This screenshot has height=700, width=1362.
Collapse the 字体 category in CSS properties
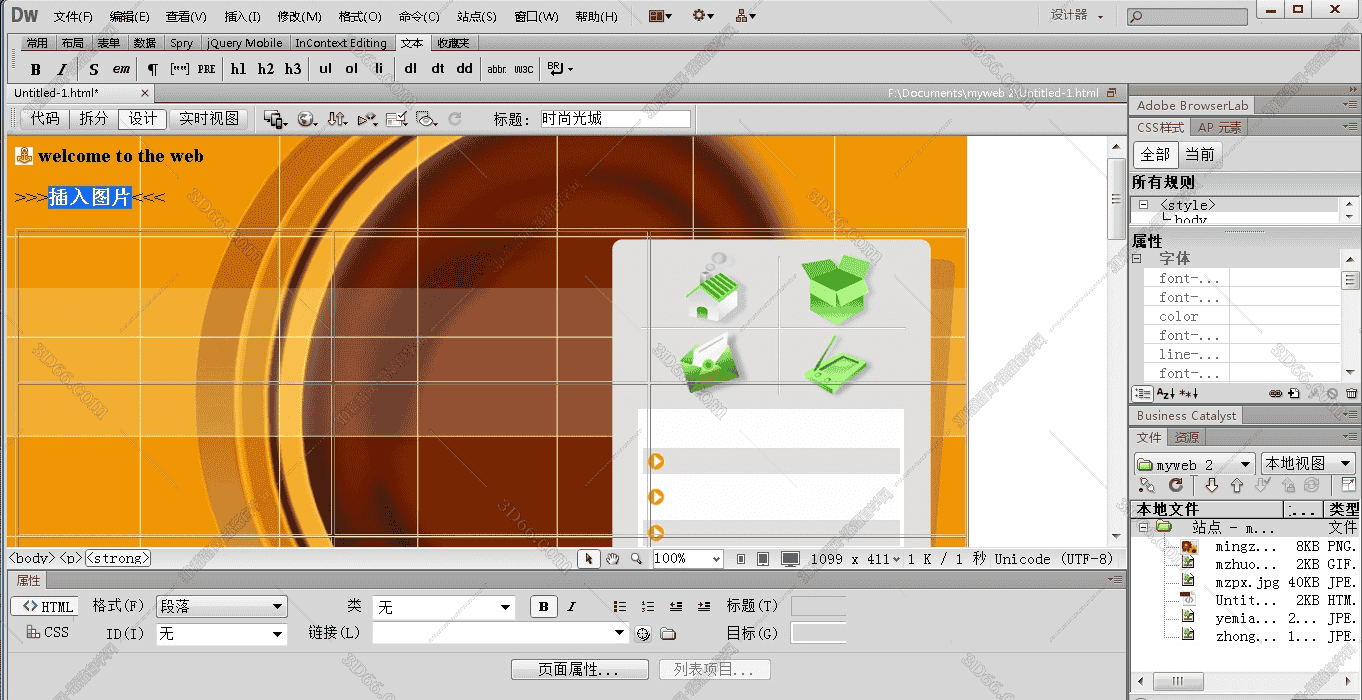pos(1137,259)
